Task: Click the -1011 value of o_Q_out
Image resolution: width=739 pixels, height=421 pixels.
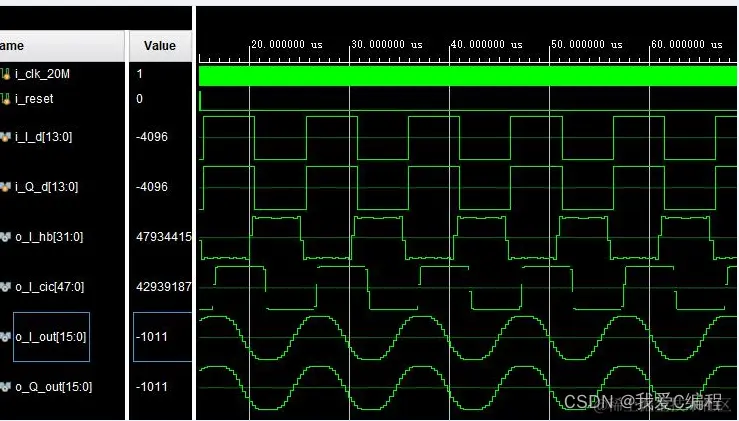Action: click(152, 387)
